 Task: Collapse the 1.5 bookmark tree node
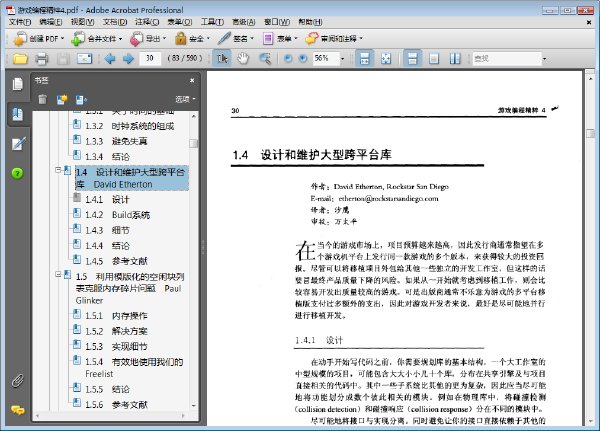point(58,274)
